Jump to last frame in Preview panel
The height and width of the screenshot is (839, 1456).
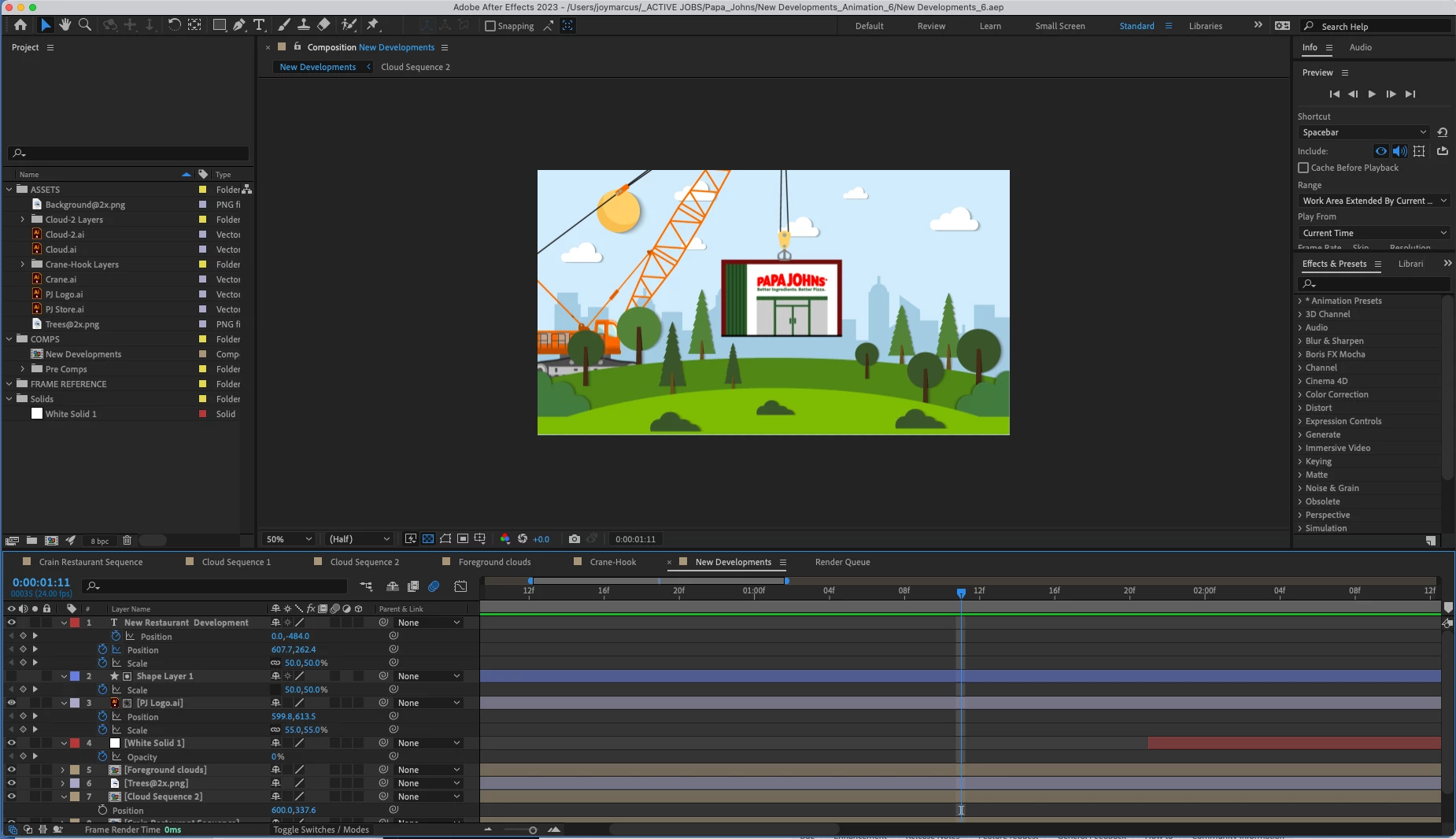click(1410, 94)
